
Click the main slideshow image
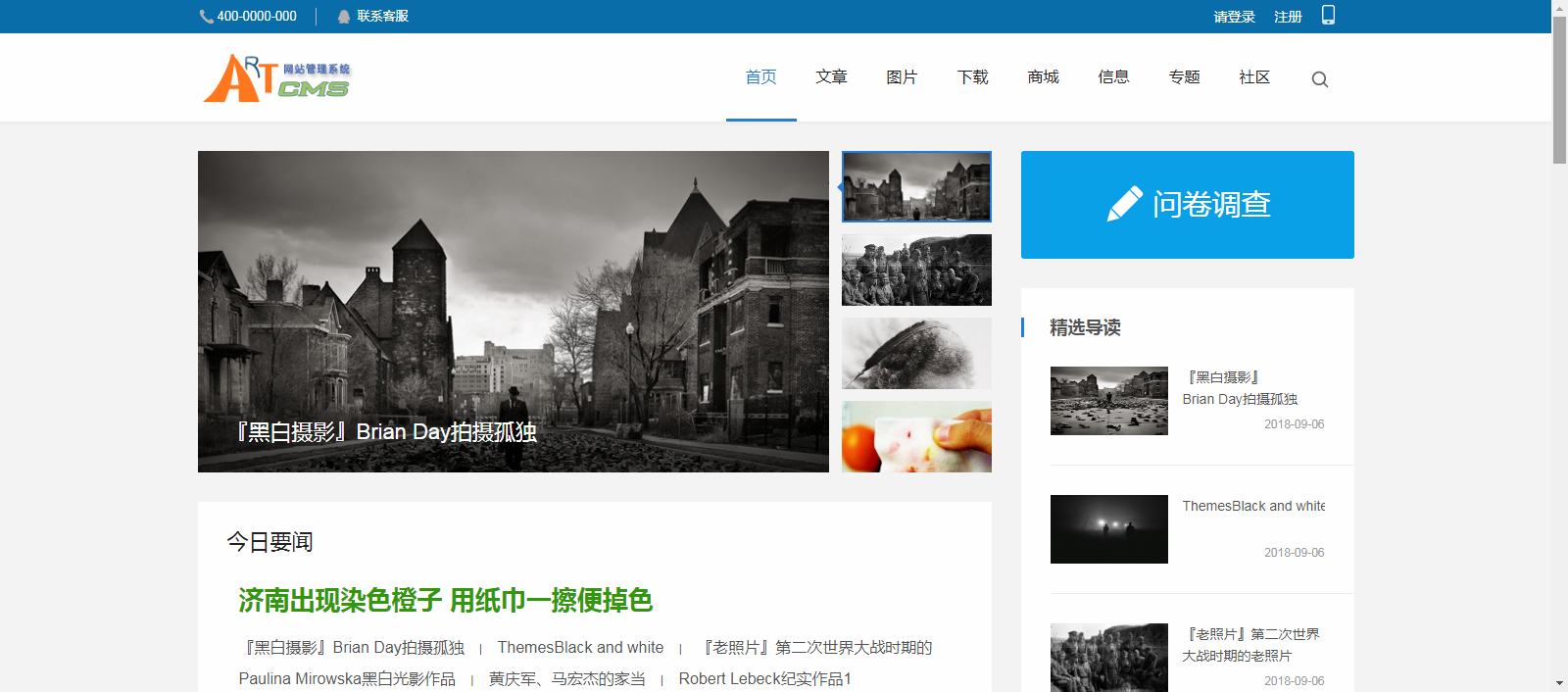coord(514,312)
